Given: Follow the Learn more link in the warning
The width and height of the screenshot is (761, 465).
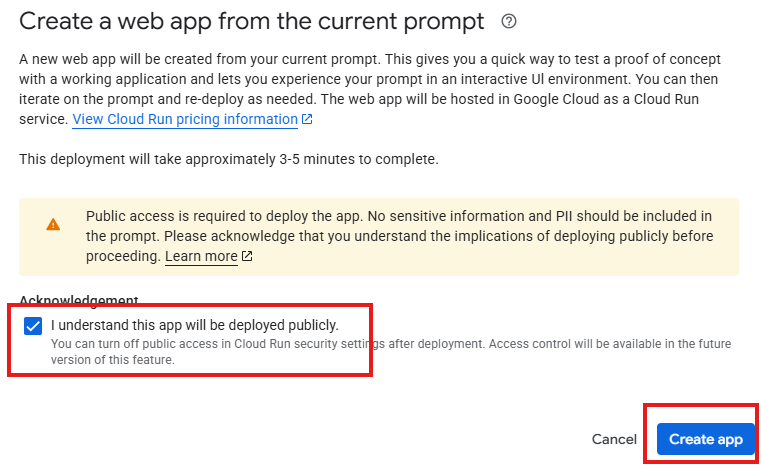Looking at the screenshot, I should [x=201, y=256].
